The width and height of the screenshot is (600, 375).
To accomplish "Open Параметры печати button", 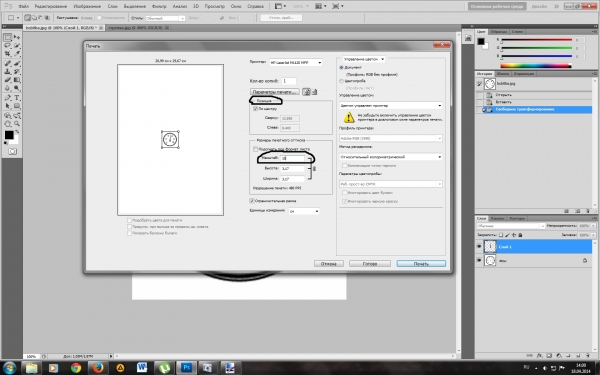I will pos(275,92).
